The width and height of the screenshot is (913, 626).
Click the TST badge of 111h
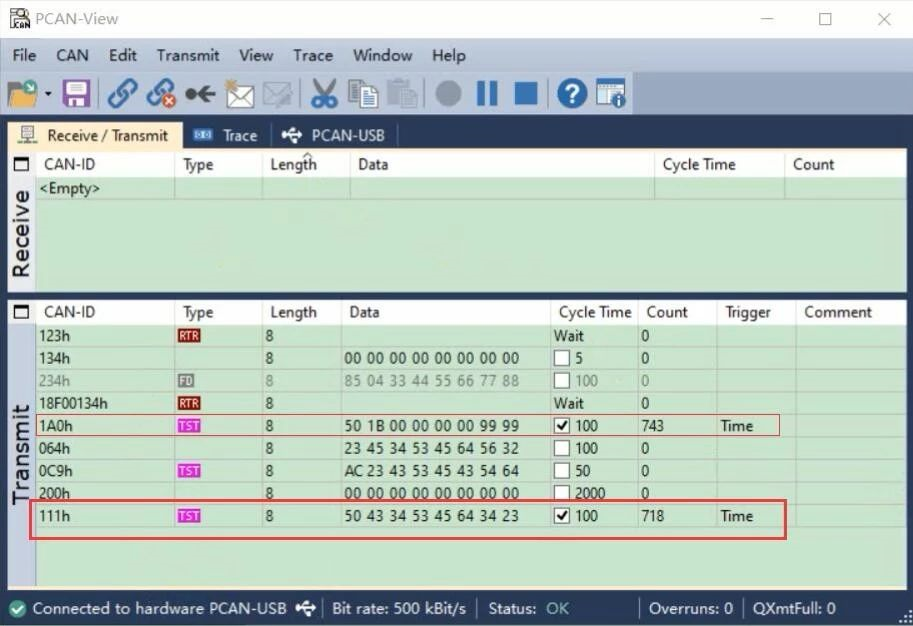coord(189,516)
